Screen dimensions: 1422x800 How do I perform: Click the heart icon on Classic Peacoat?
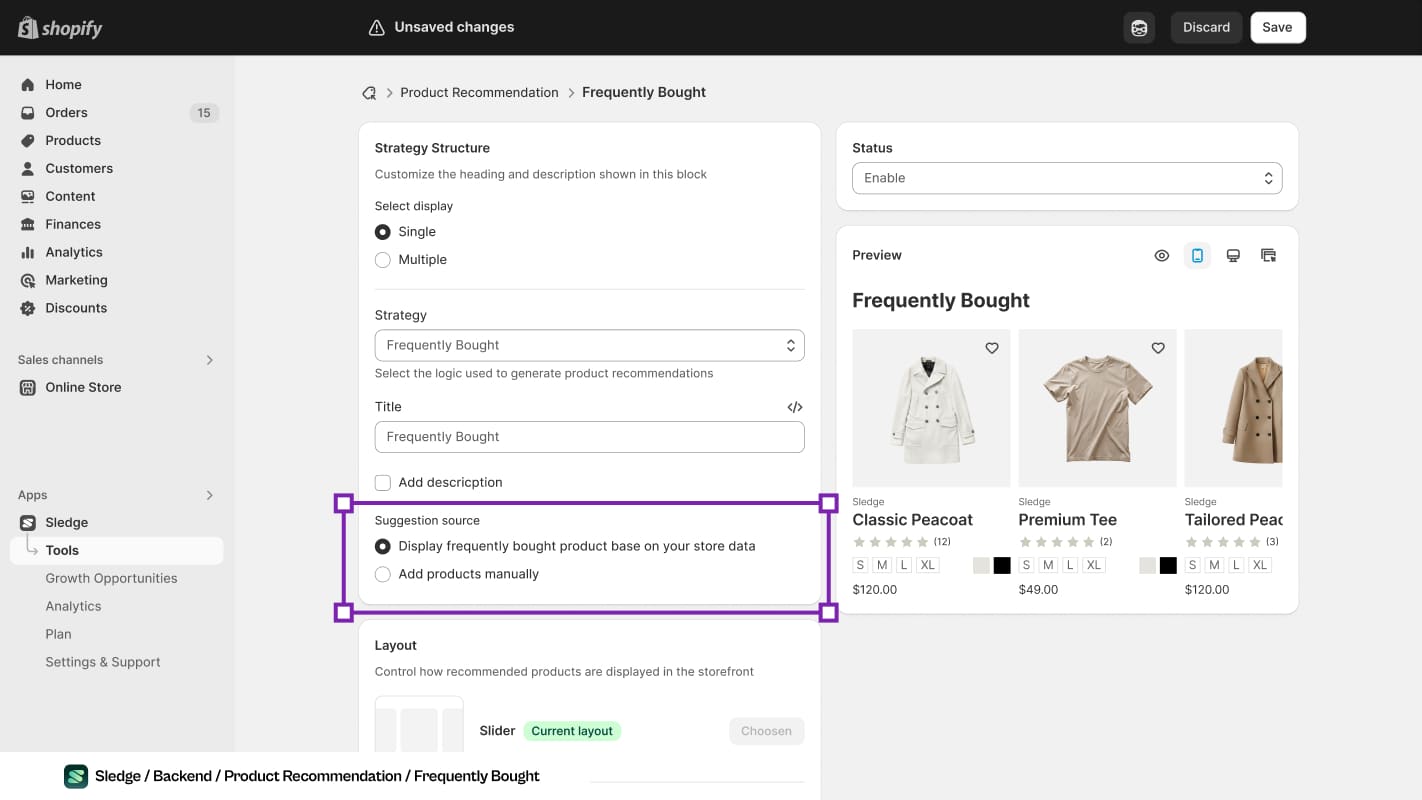(x=992, y=348)
